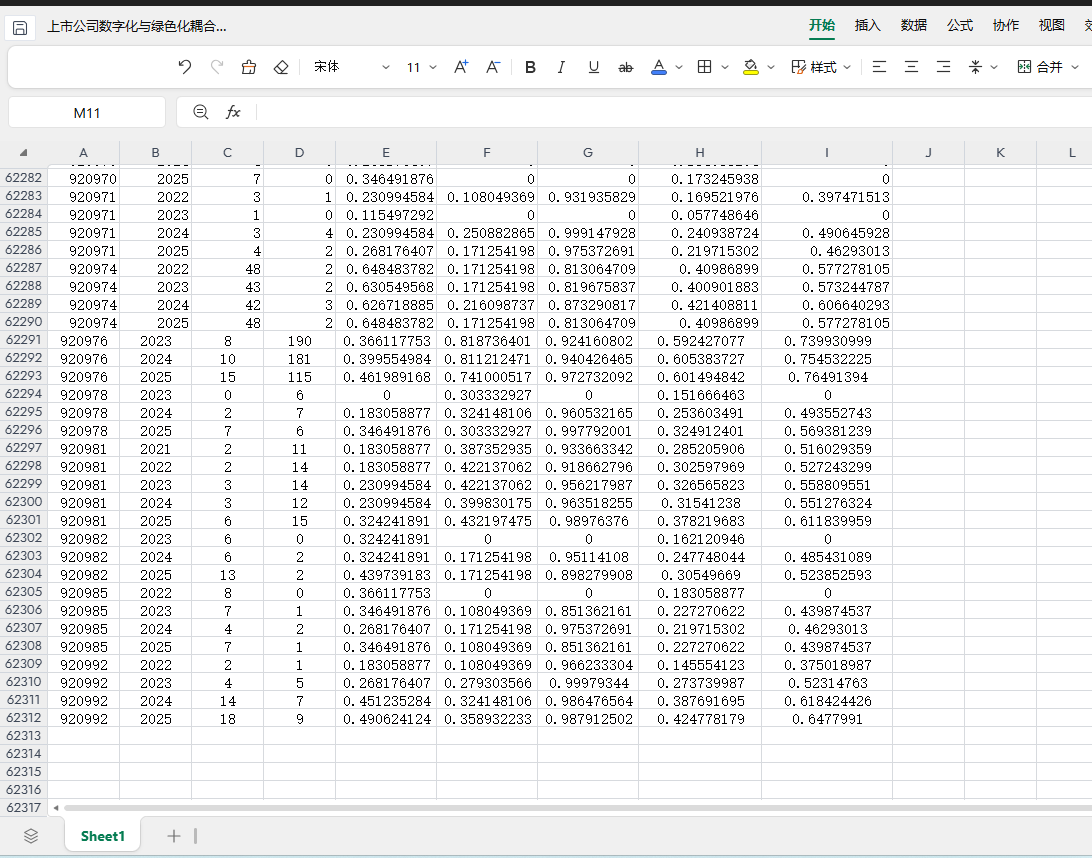1092x858 pixels.
Task: Click the zoom magnifier icon by formula bar
Action: pos(201,112)
